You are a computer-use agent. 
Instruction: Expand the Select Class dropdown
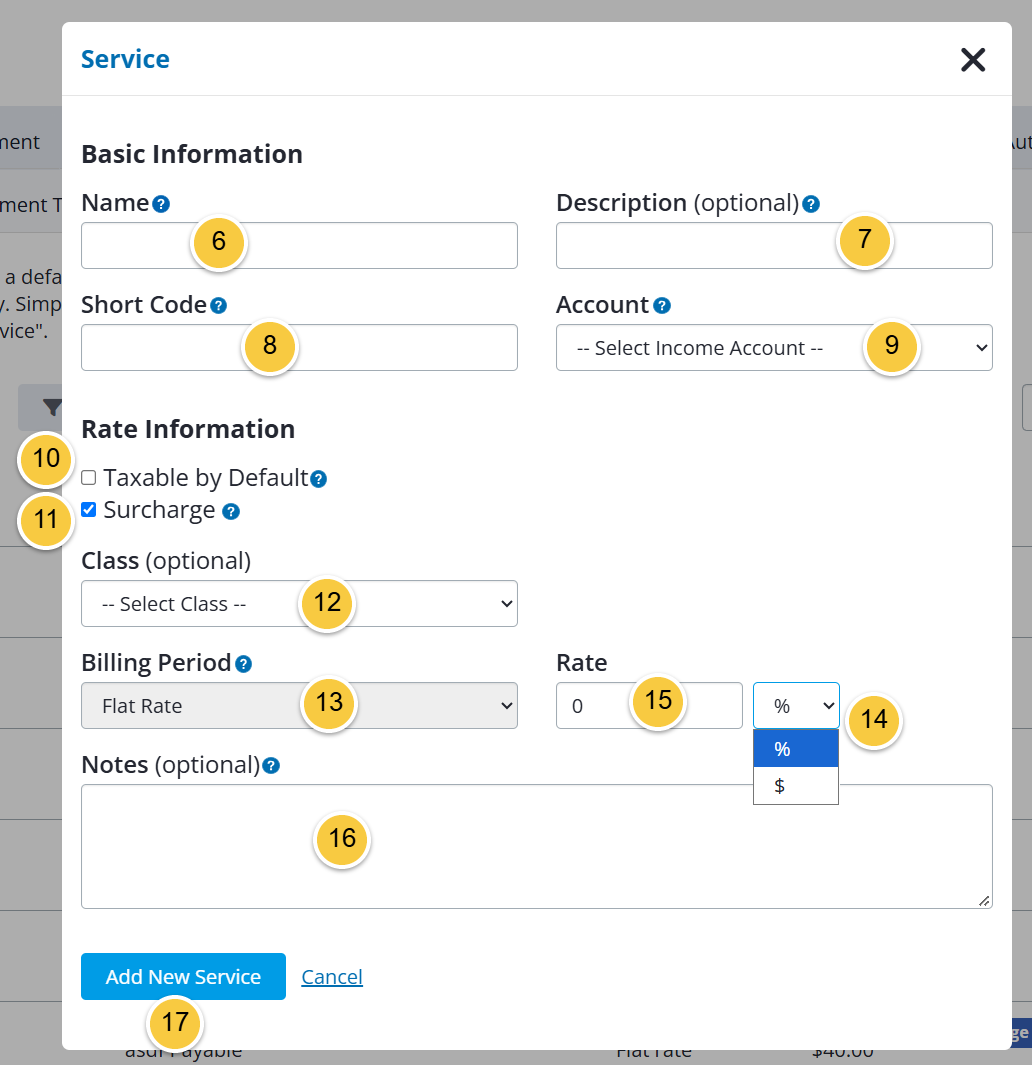point(299,604)
